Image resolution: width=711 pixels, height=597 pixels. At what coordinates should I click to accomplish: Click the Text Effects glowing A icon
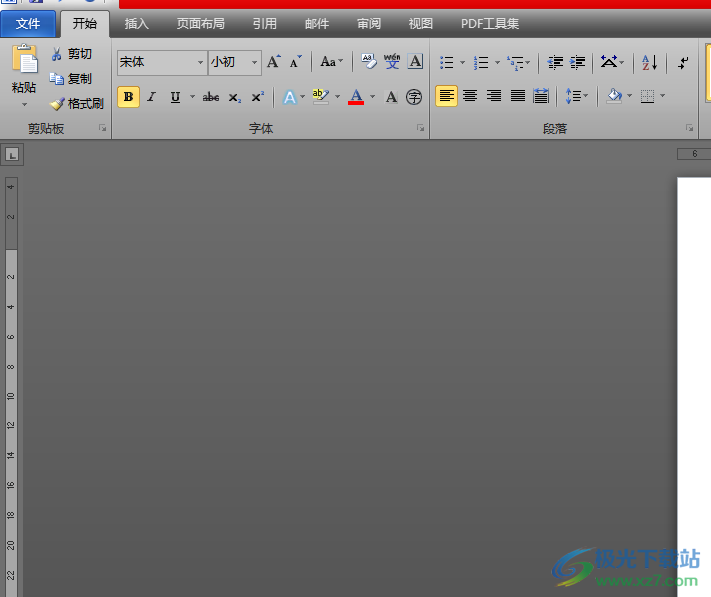pyautogui.click(x=289, y=97)
